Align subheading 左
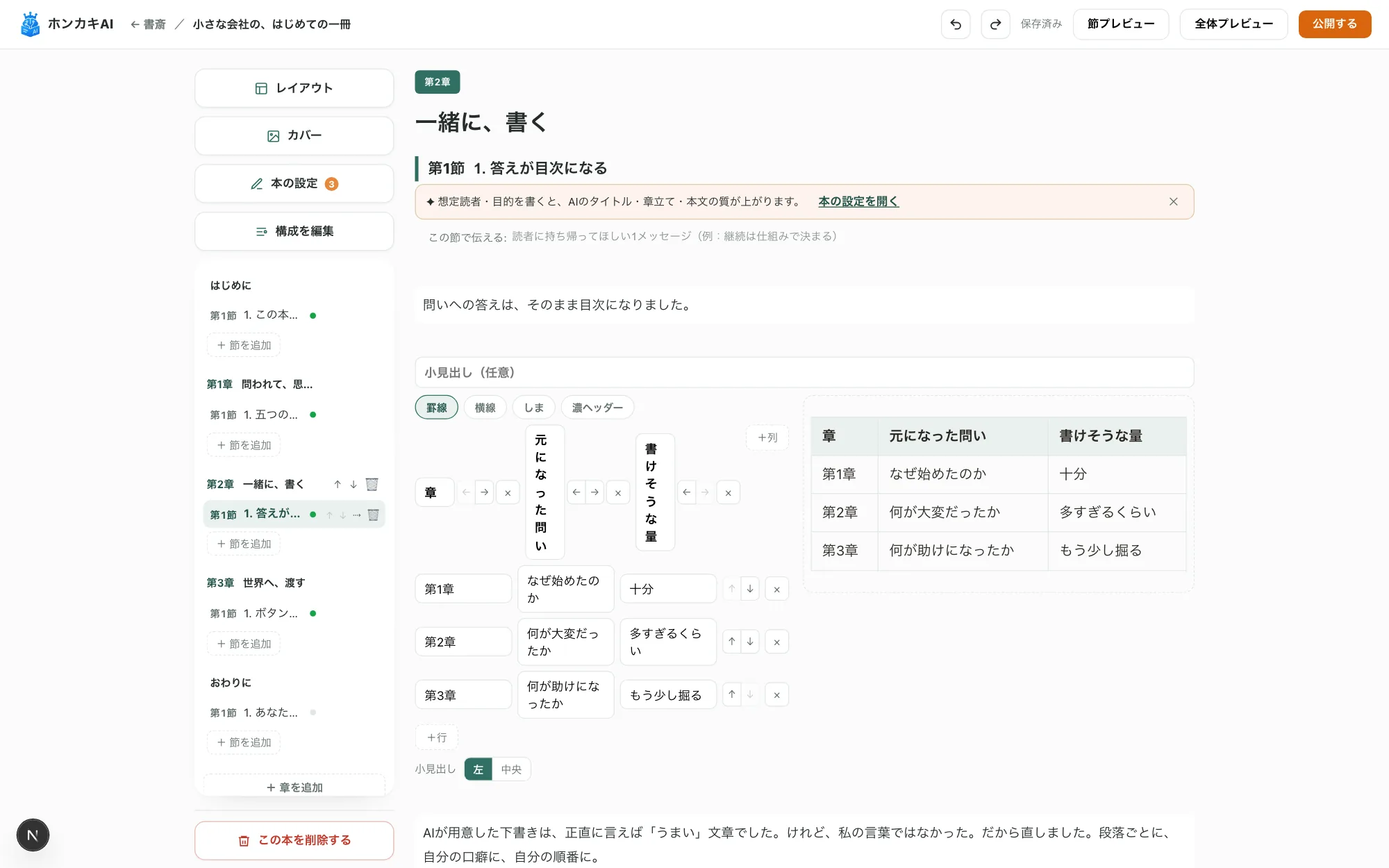This screenshot has width=1389, height=868. (479, 769)
